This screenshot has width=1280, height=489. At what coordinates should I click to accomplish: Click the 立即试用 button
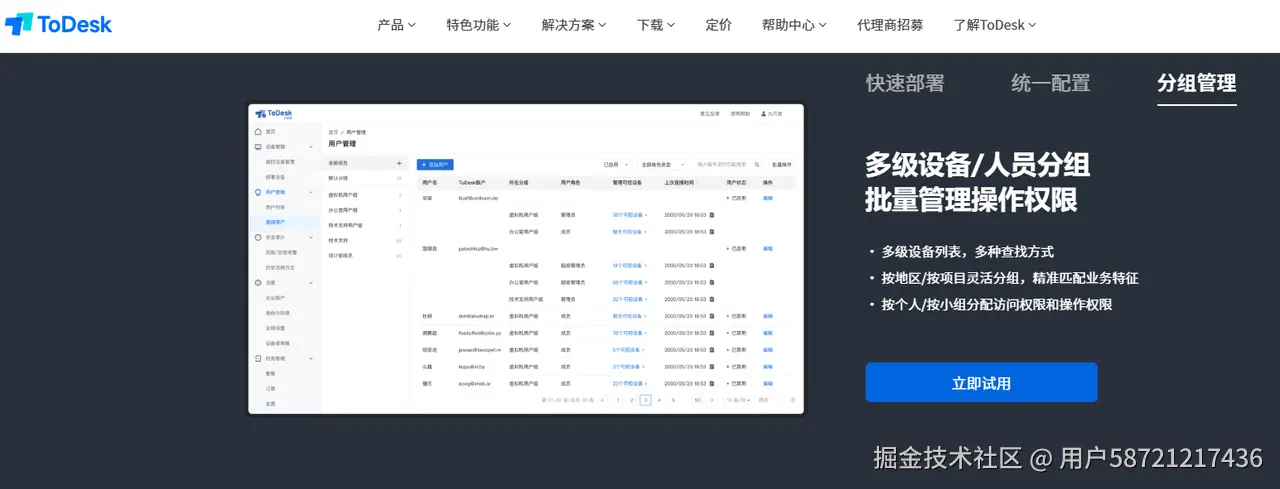tap(981, 383)
